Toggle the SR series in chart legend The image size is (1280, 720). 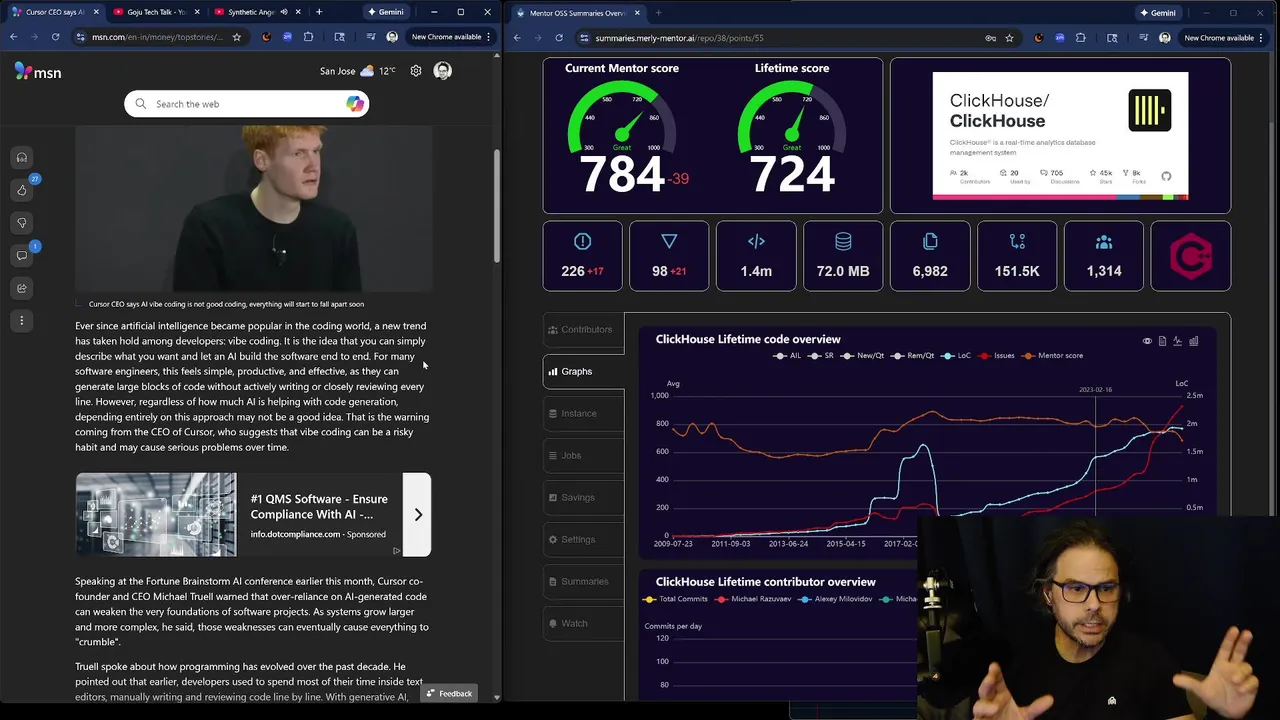tap(822, 355)
